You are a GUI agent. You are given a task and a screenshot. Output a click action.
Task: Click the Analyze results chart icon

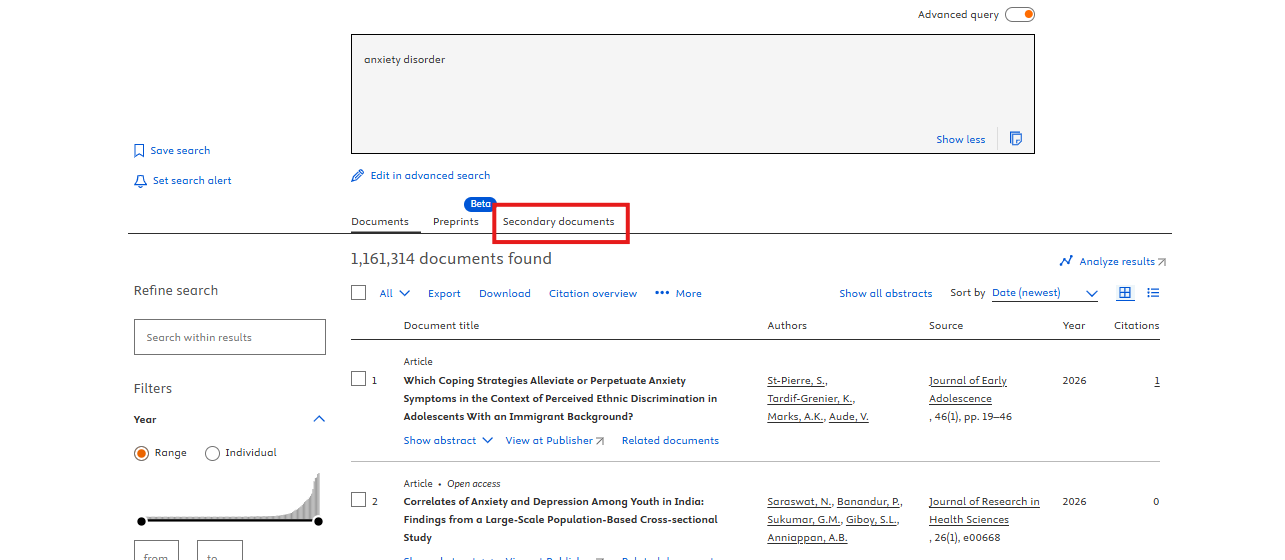pos(1066,262)
